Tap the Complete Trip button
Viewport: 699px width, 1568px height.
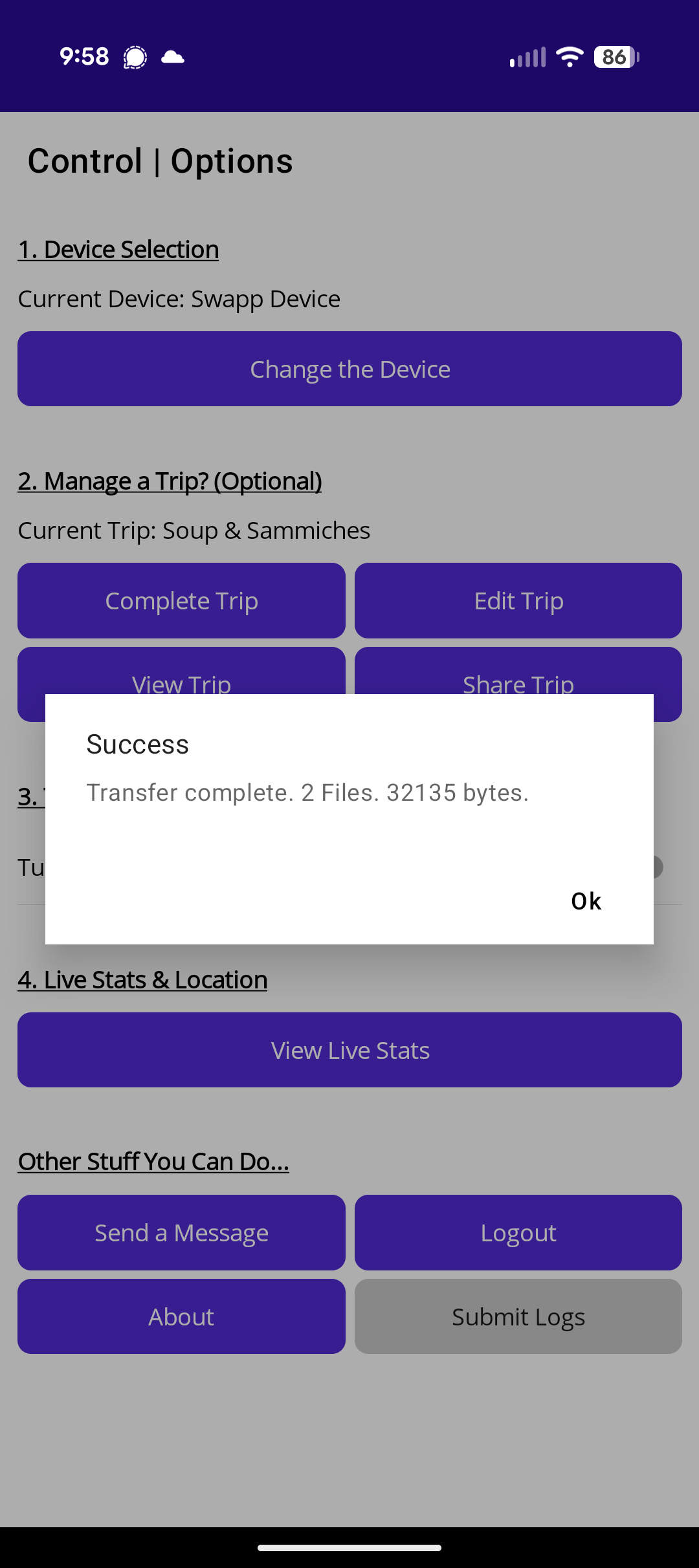click(x=181, y=601)
